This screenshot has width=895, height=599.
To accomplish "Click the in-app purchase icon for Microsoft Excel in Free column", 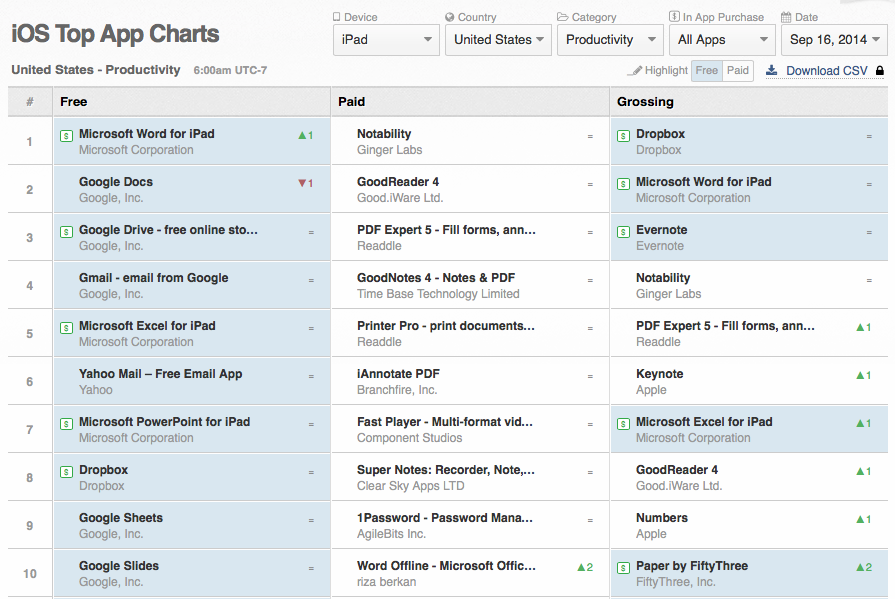I will [x=67, y=328].
